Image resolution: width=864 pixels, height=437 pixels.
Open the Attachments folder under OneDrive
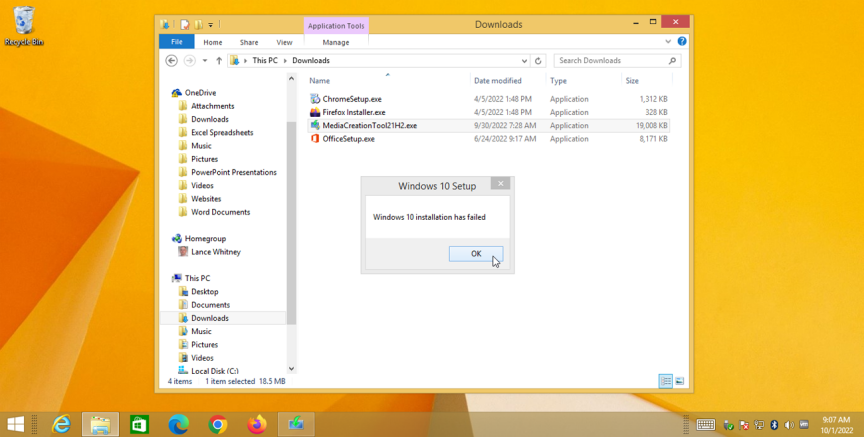213,106
